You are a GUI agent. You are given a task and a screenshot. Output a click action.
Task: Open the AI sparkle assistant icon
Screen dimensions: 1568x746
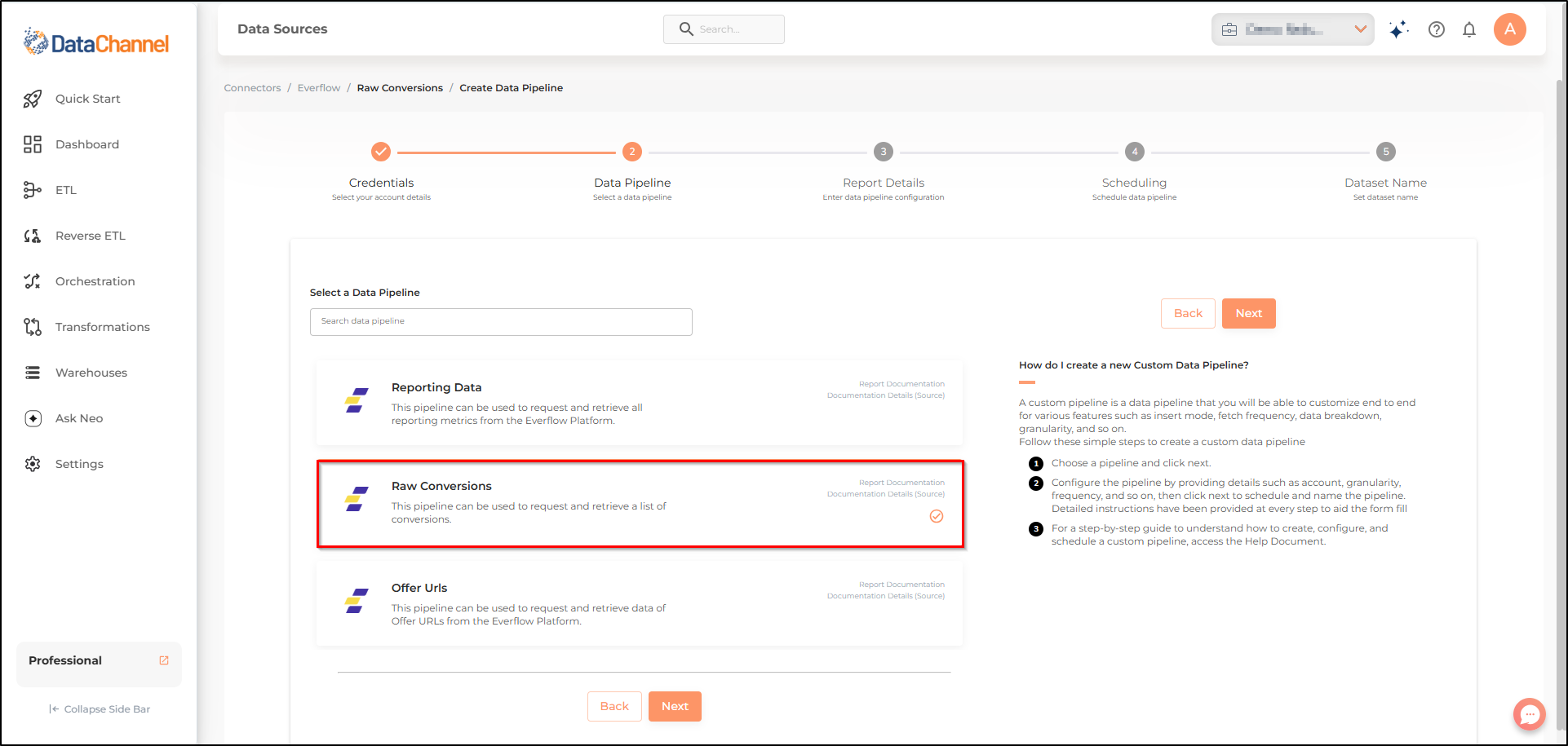point(1398,29)
